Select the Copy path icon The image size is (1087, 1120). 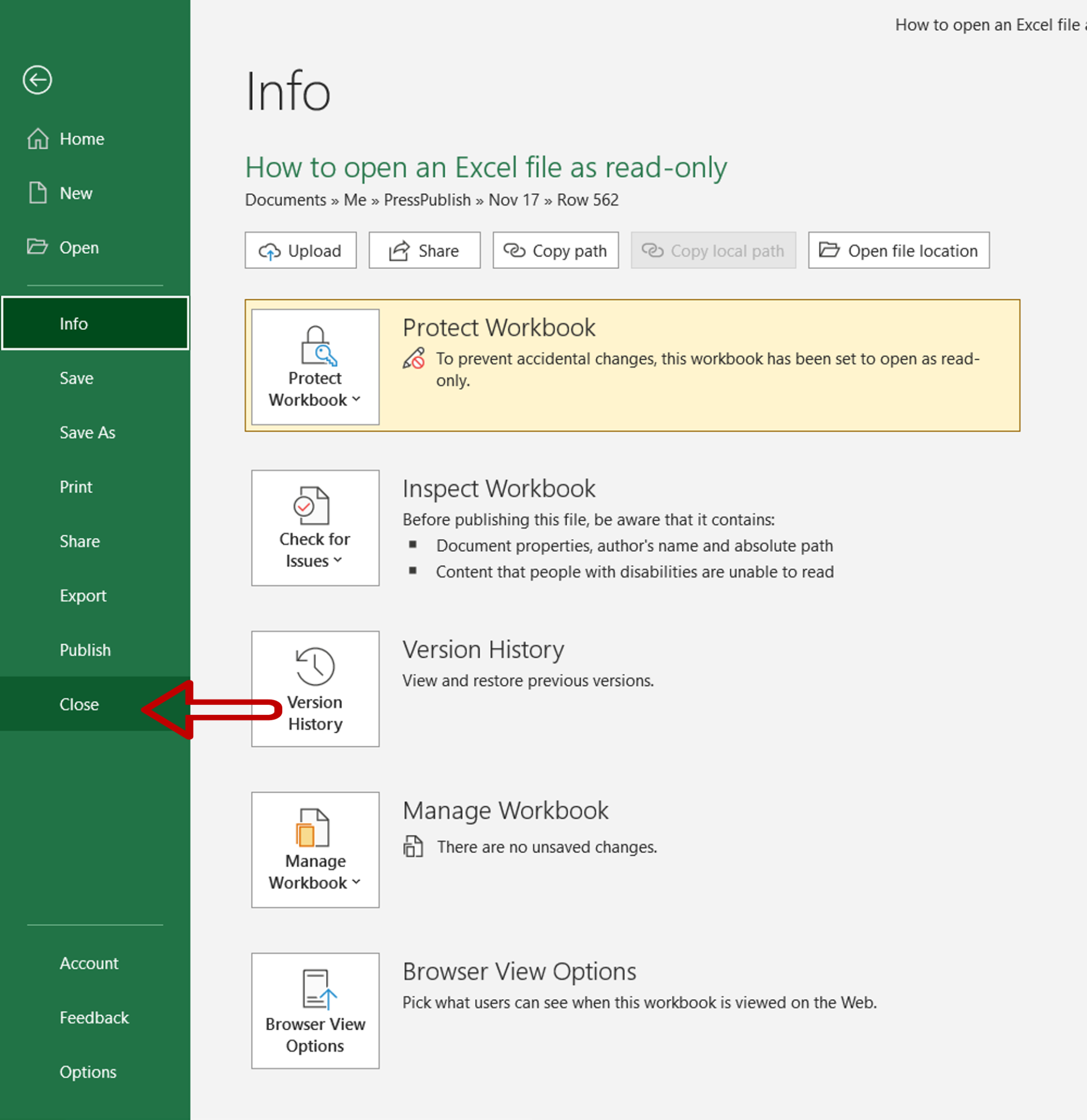[x=516, y=250]
